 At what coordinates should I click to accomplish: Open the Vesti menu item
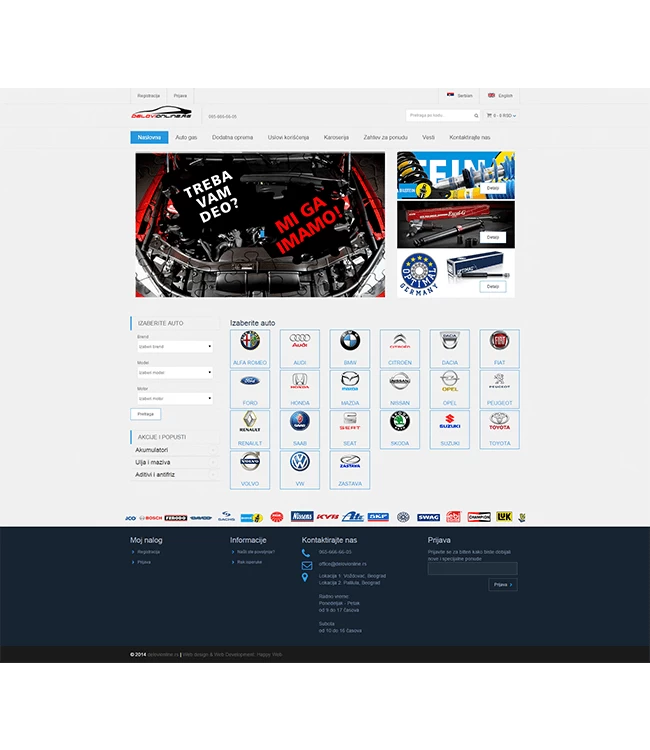[x=429, y=137]
